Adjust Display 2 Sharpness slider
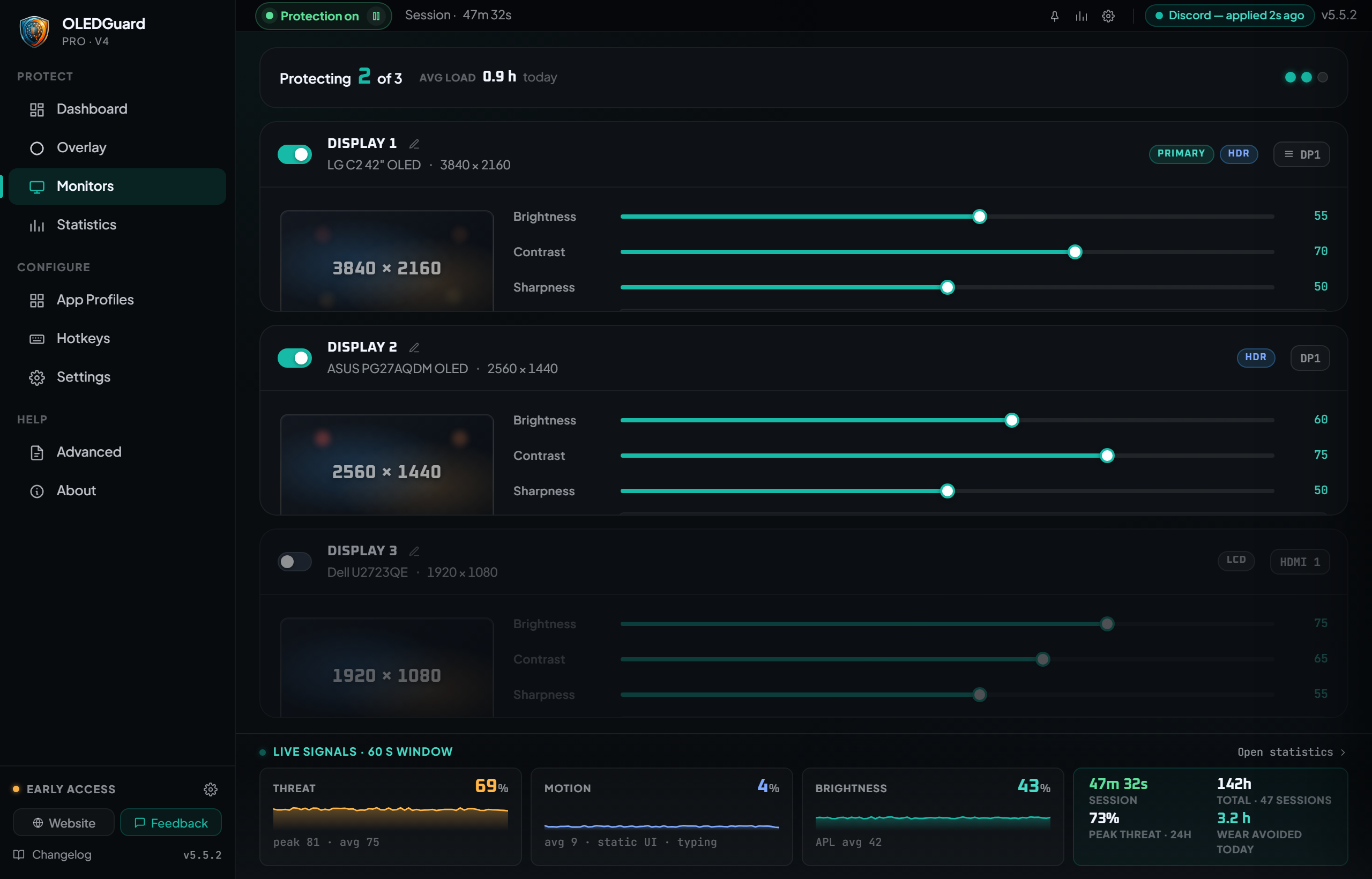 coord(947,491)
